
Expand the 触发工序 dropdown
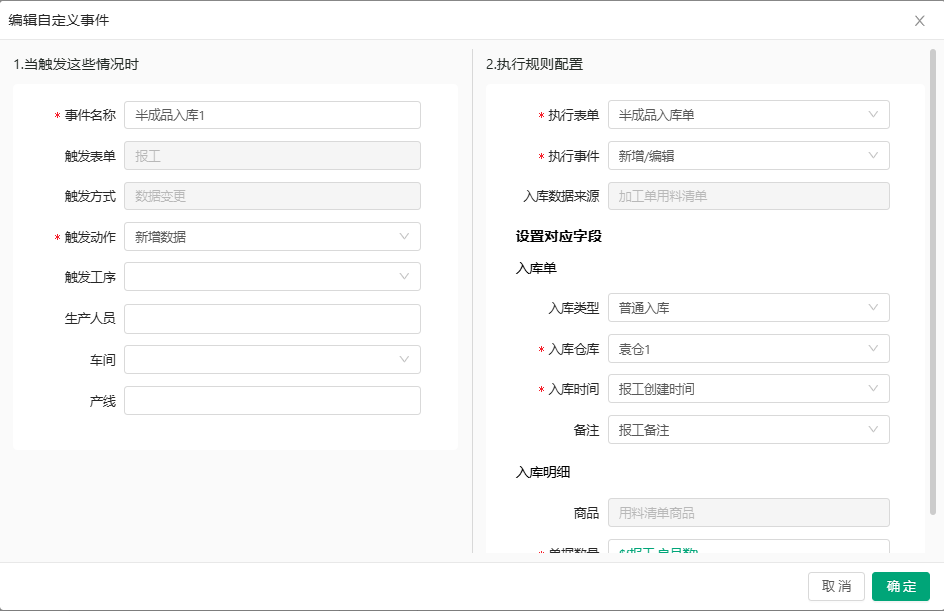tap(272, 277)
